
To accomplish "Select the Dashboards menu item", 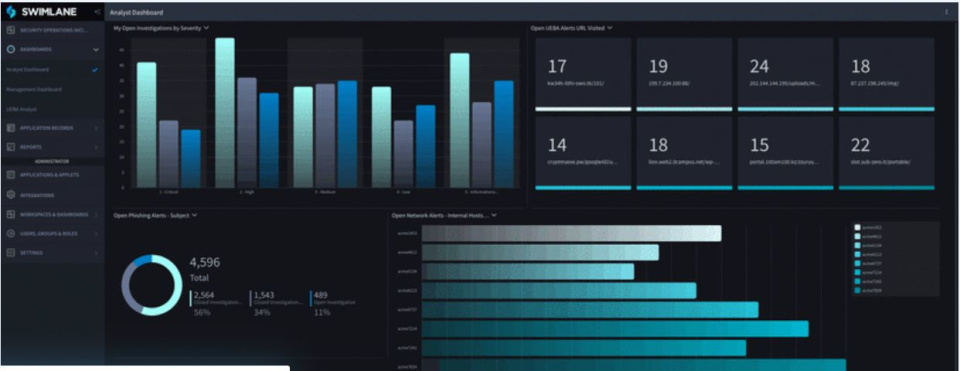I will [x=52, y=49].
